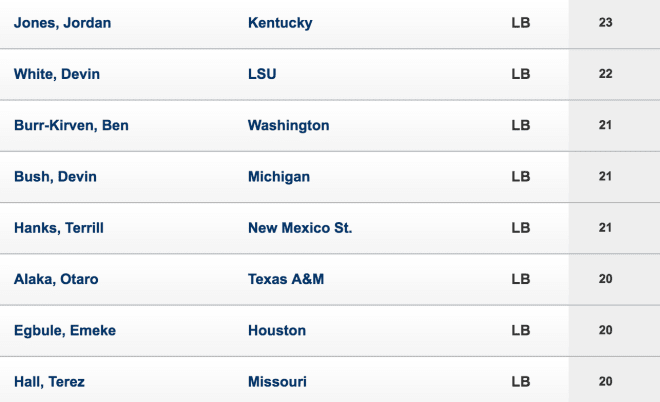Viewport: 660px width, 402px height.
Task: Select the value 23 in Jordan Jones row
Action: (605, 22)
